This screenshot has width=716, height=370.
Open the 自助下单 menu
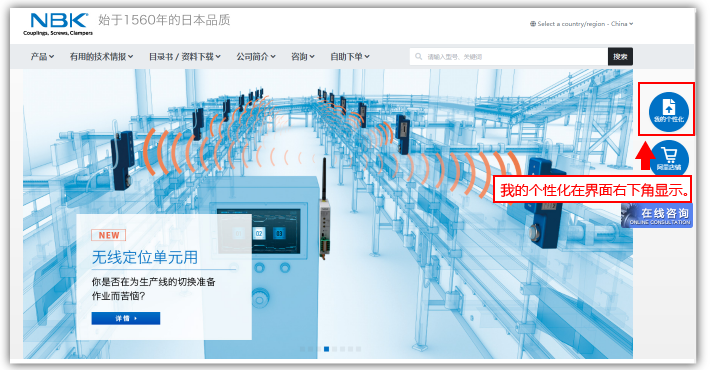pos(350,57)
